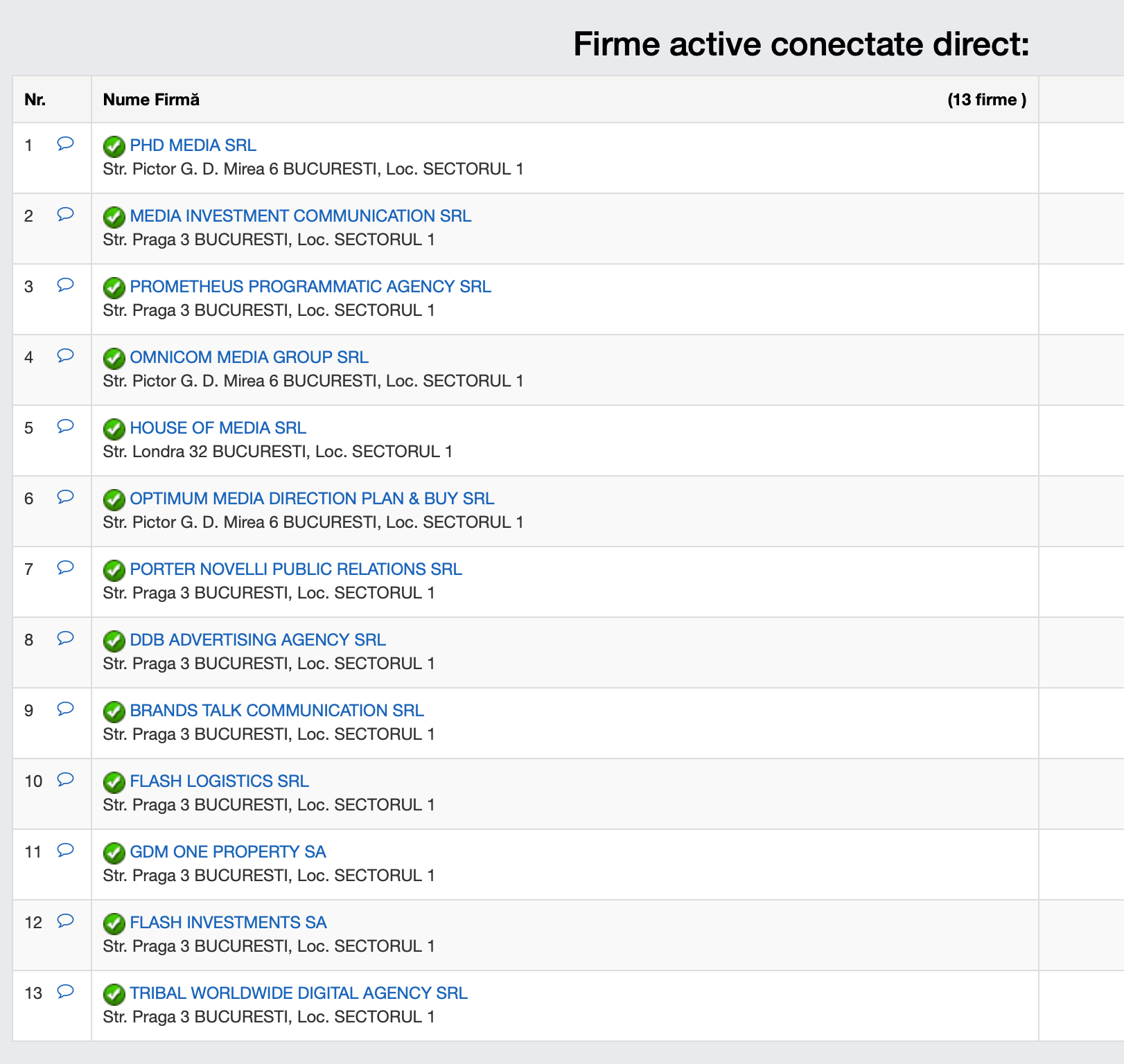Click address text under PHD MEDIA SRL

[313, 169]
